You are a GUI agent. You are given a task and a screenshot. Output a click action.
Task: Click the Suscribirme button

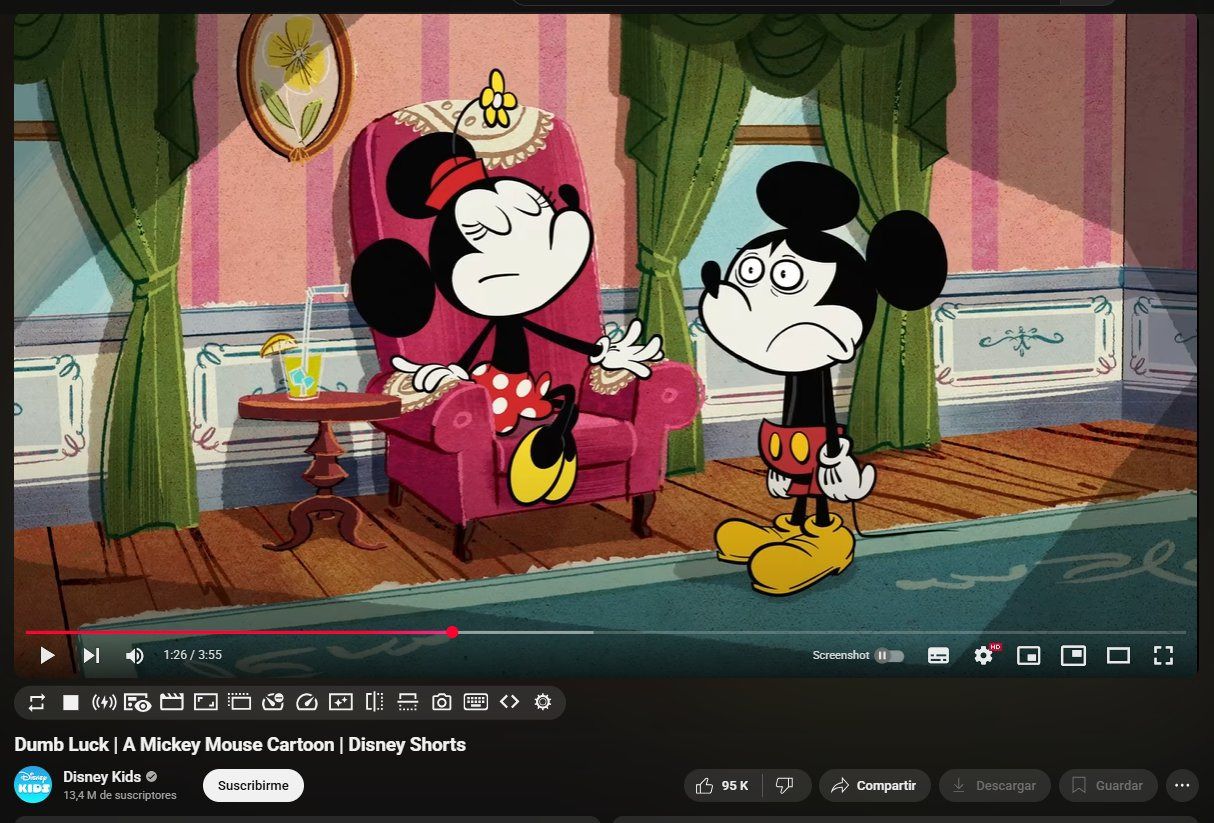tap(253, 785)
